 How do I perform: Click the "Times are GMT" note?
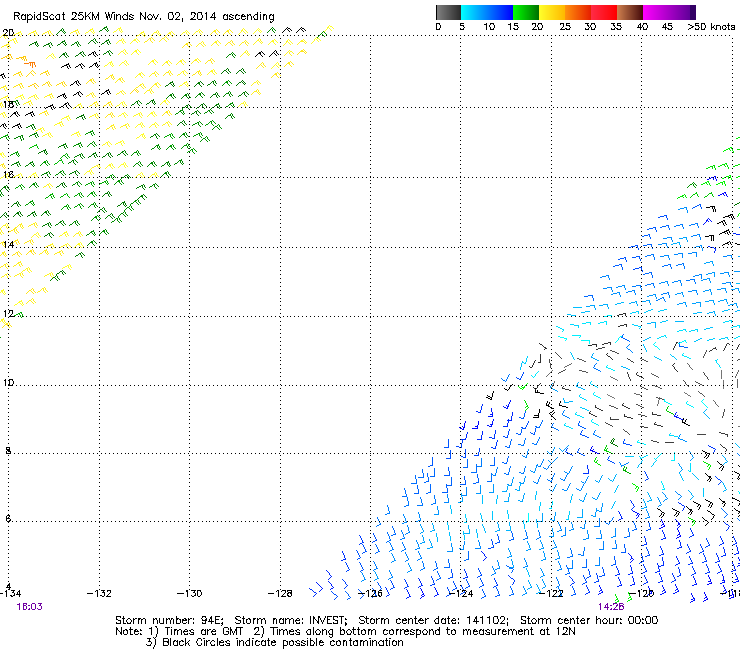click(203, 632)
